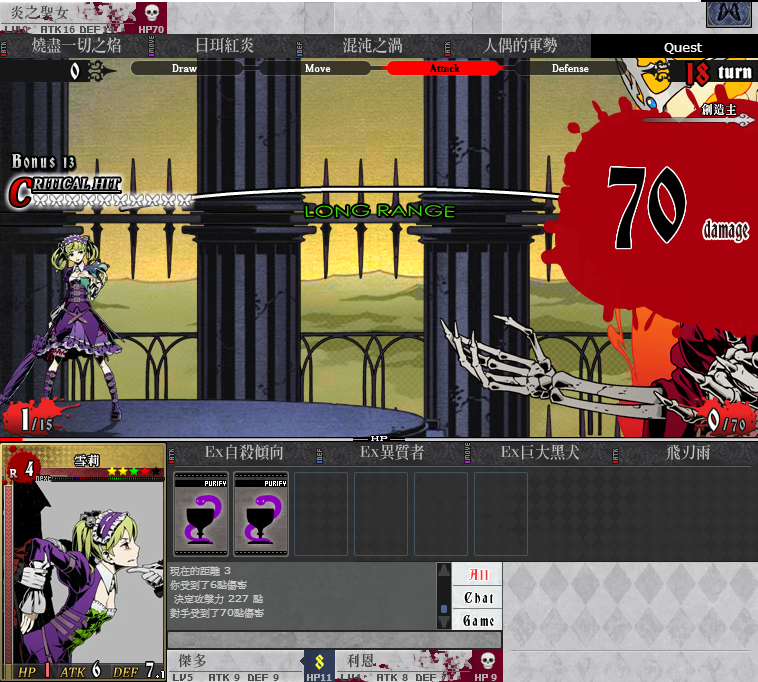The height and width of the screenshot is (682, 758).
Task: Click the red HP bar under the stage
Action: (x=11, y=439)
